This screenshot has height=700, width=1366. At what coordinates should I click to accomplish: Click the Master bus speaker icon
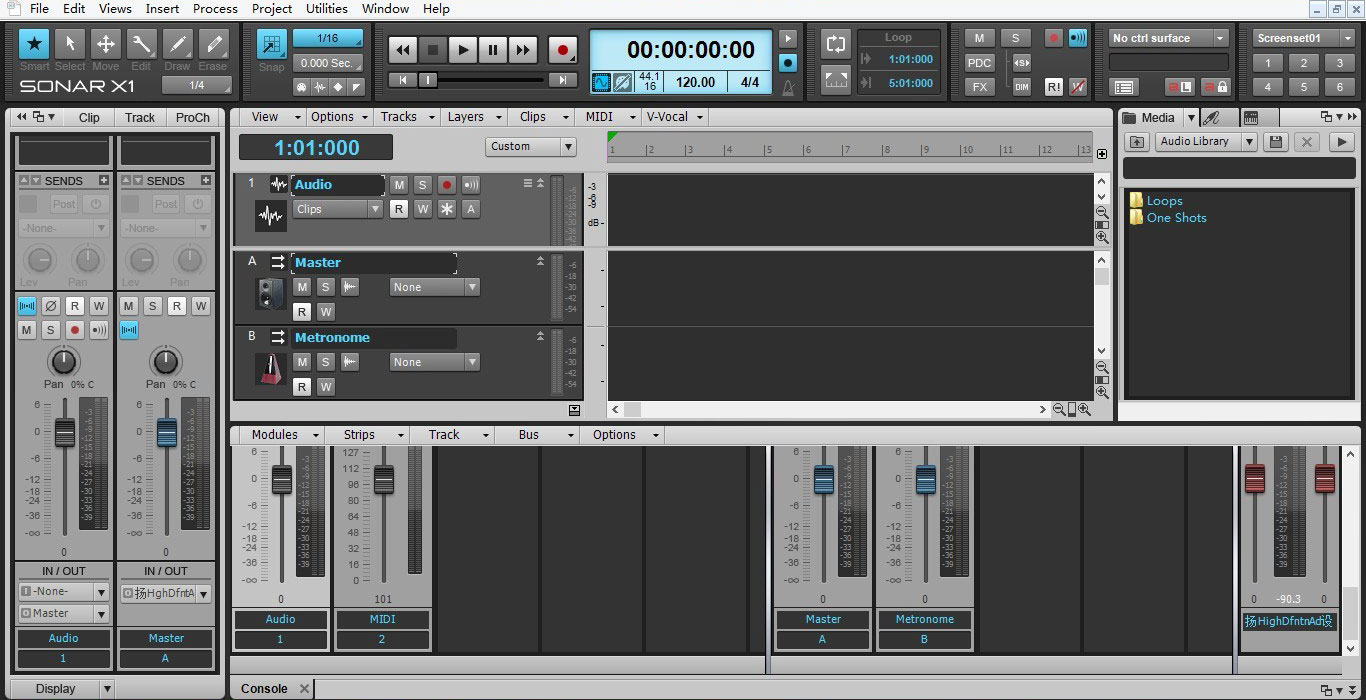point(270,294)
